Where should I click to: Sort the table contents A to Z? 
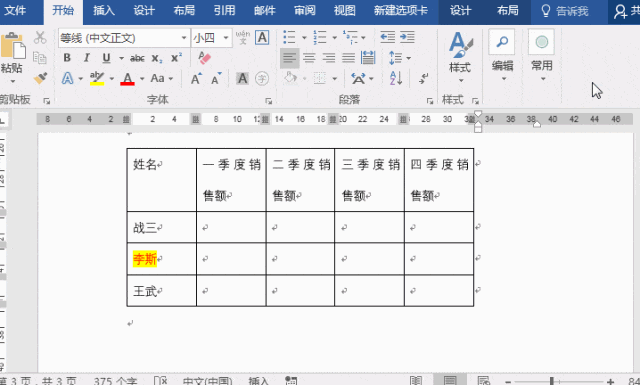[396, 78]
